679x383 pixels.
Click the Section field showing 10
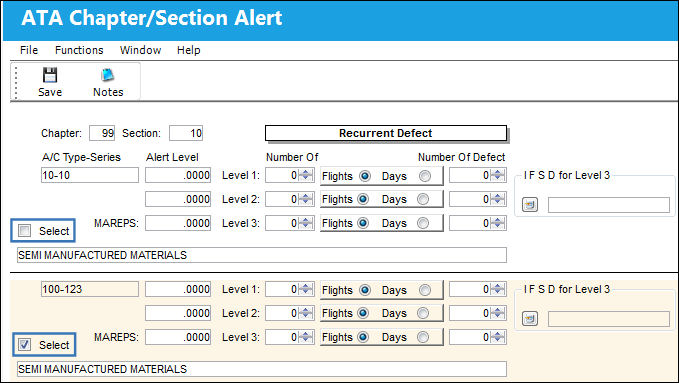(x=186, y=133)
